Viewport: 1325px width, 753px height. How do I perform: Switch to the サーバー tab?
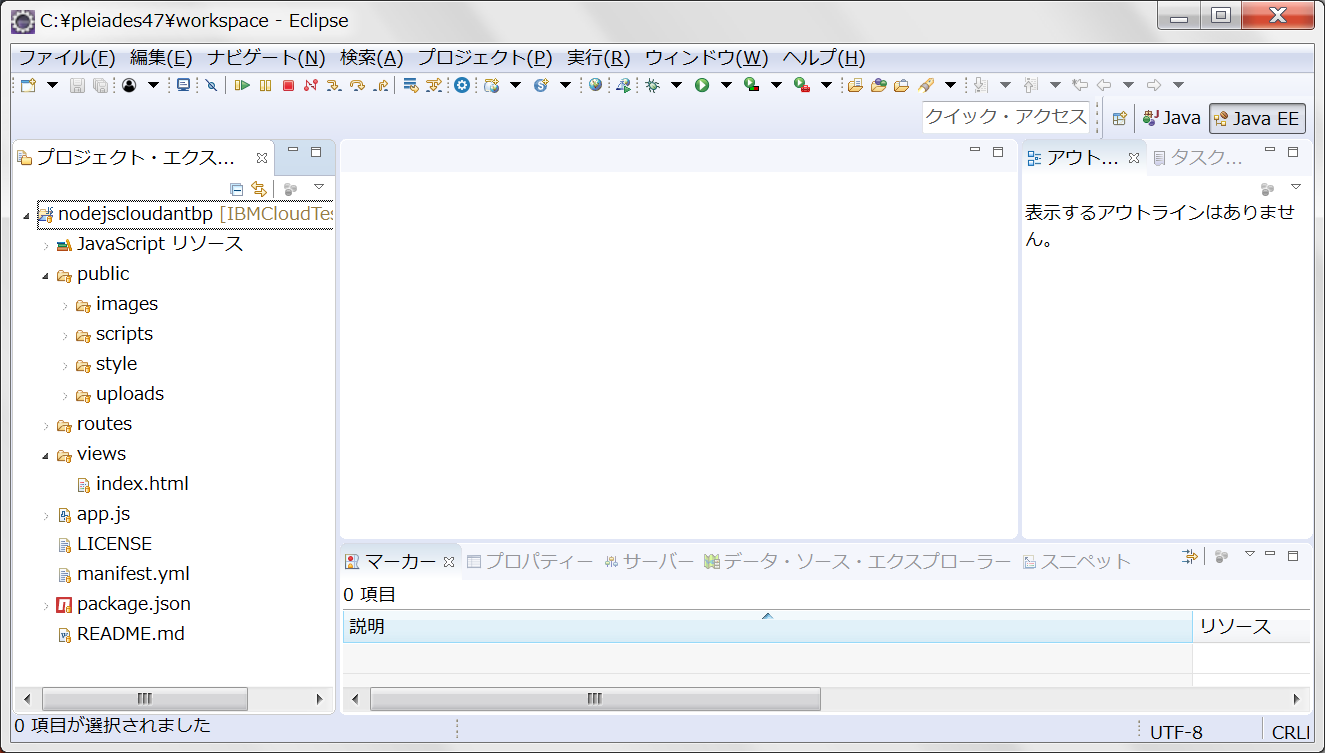649,562
